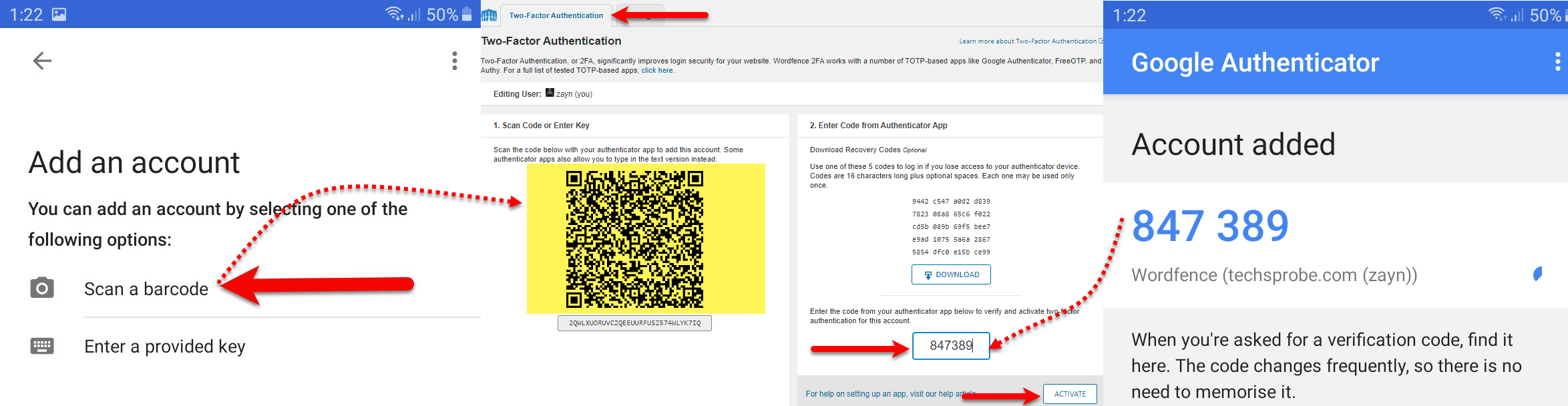Click the zayn user avatar next to Editing User
The image size is (1568, 406).
click(550, 93)
